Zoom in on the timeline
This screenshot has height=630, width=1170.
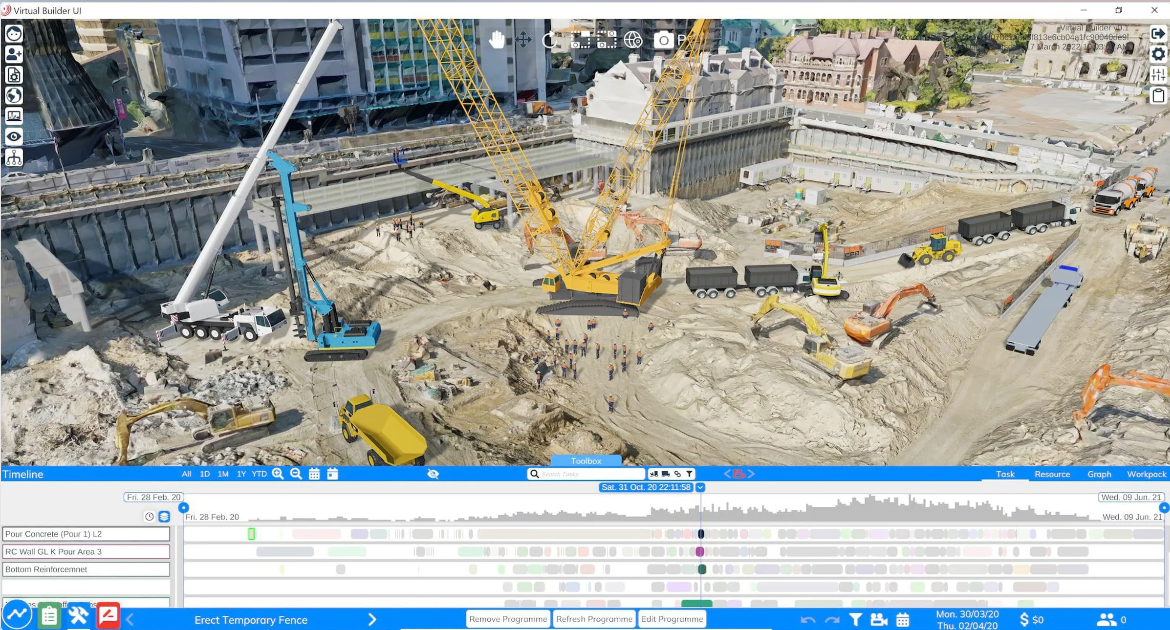[x=278, y=474]
